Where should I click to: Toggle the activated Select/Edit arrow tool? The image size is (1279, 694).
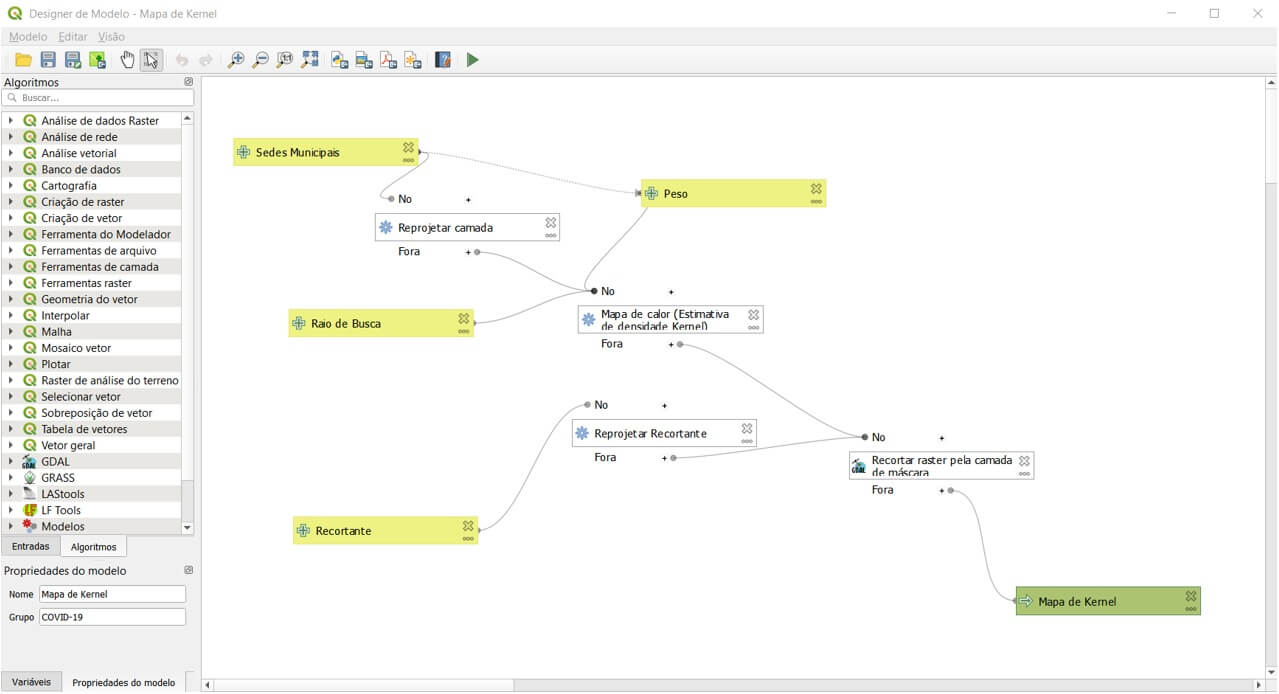[151, 60]
